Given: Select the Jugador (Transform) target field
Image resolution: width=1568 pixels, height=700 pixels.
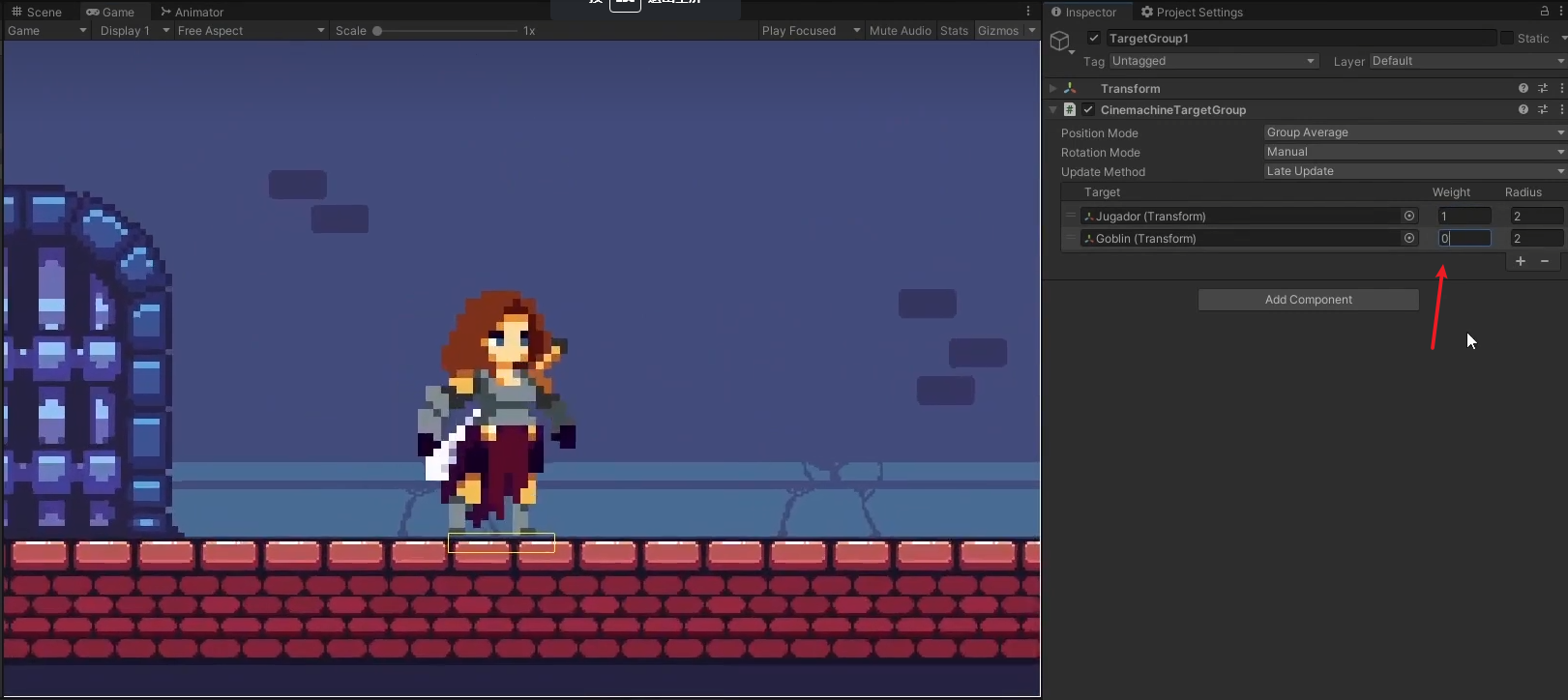Looking at the screenshot, I should [x=1249, y=216].
